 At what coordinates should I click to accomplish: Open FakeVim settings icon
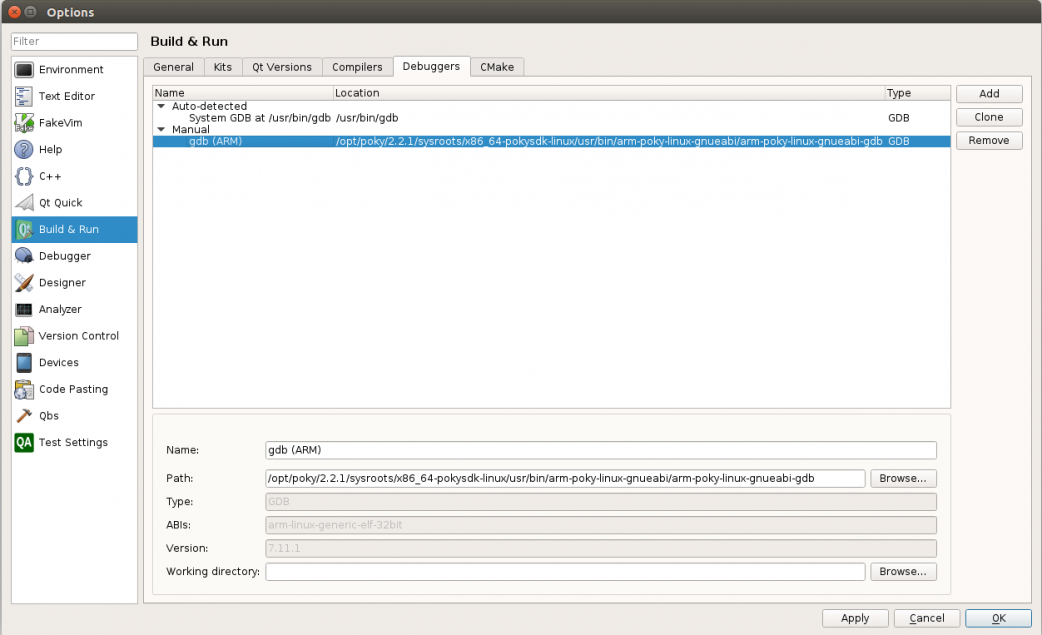(24, 123)
